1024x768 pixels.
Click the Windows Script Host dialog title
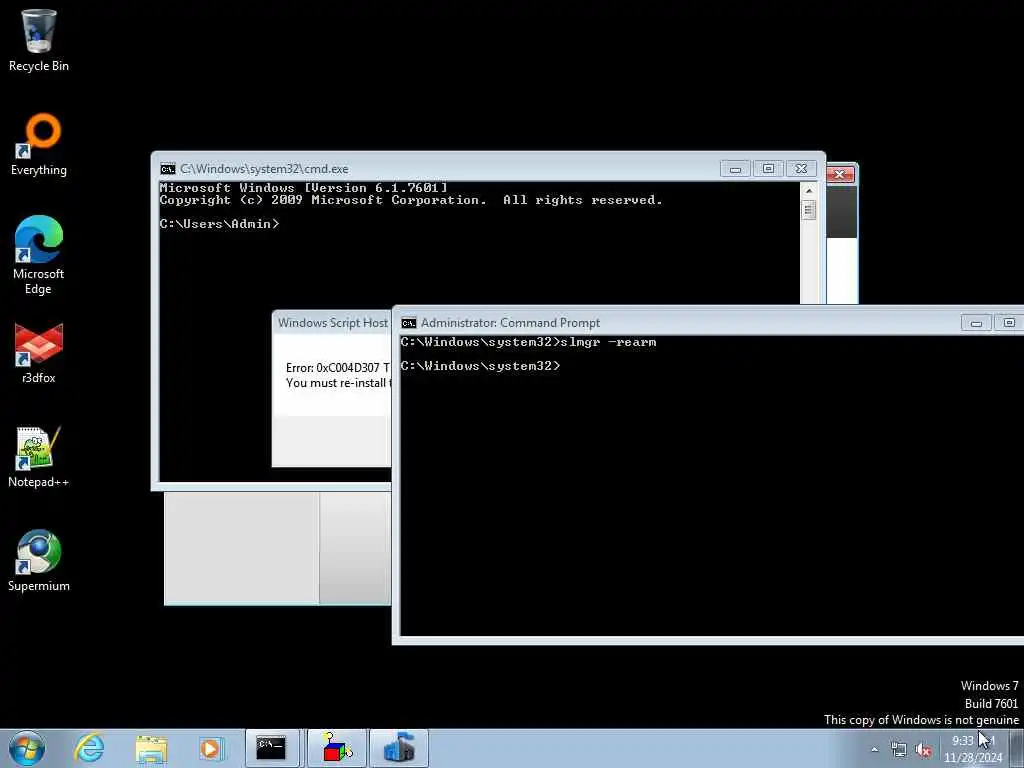(333, 323)
